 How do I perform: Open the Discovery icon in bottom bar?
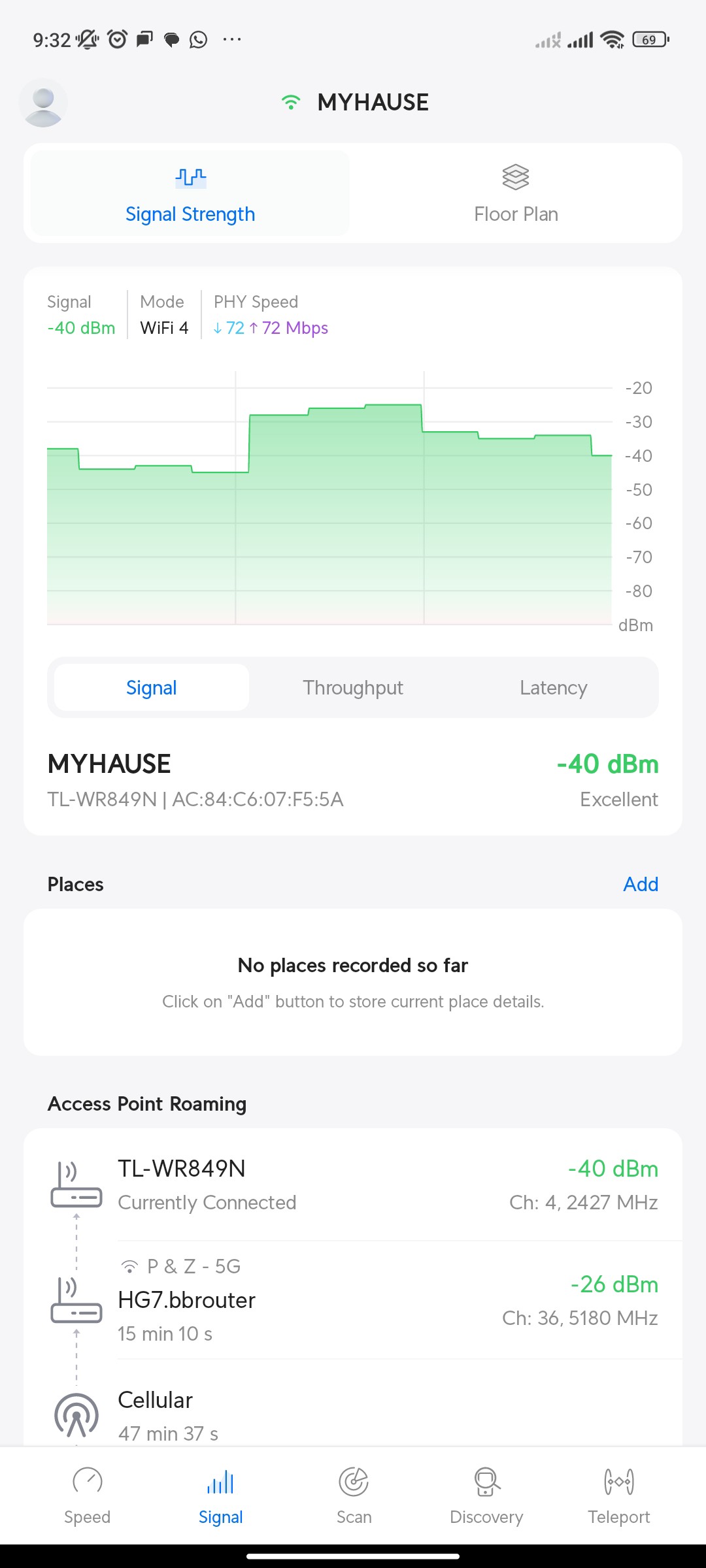486,1481
